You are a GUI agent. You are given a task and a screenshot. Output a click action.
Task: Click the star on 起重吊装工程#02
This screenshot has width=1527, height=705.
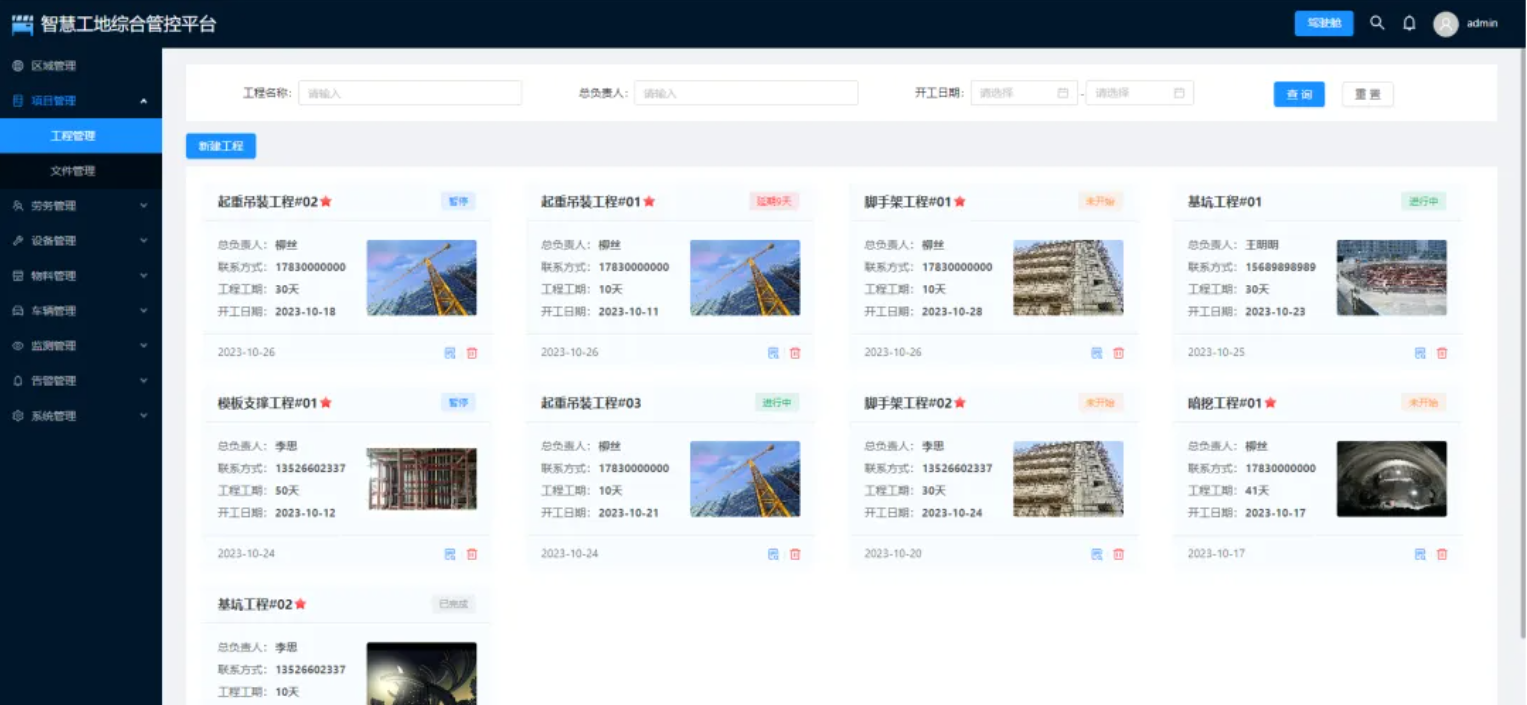pyautogui.click(x=326, y=202)
